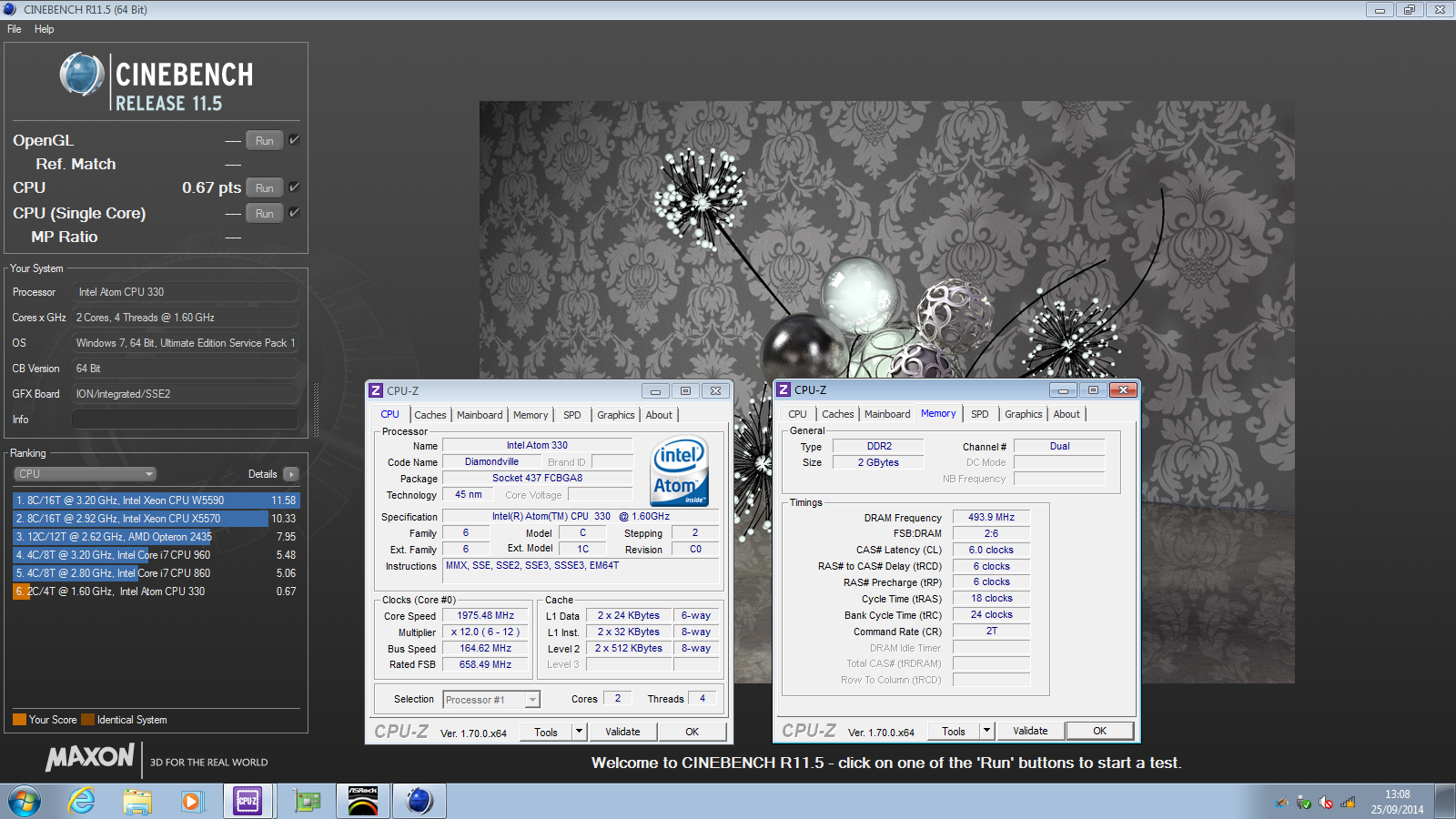Screen dimensions: 1456x819
Task: Select the Intel Atom CPU 330 ranking row
Action: tap(155, 591)
